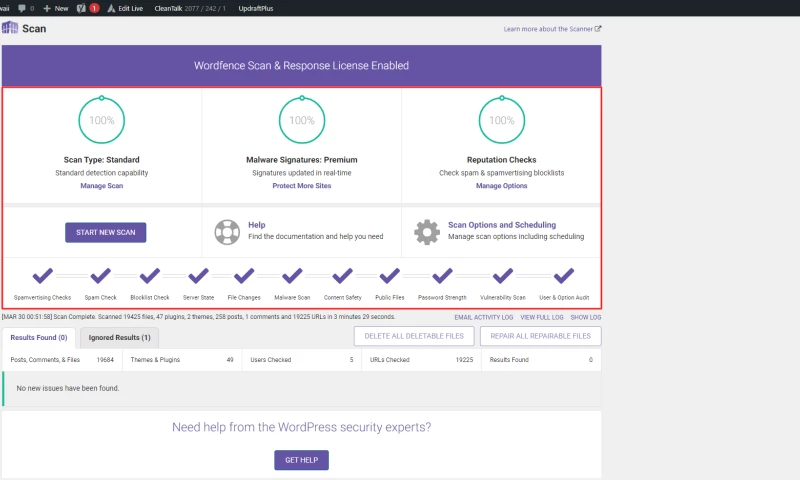Click the Show Log link
The width and height of the screenshot is (800, 480).
tap(586, 317)
